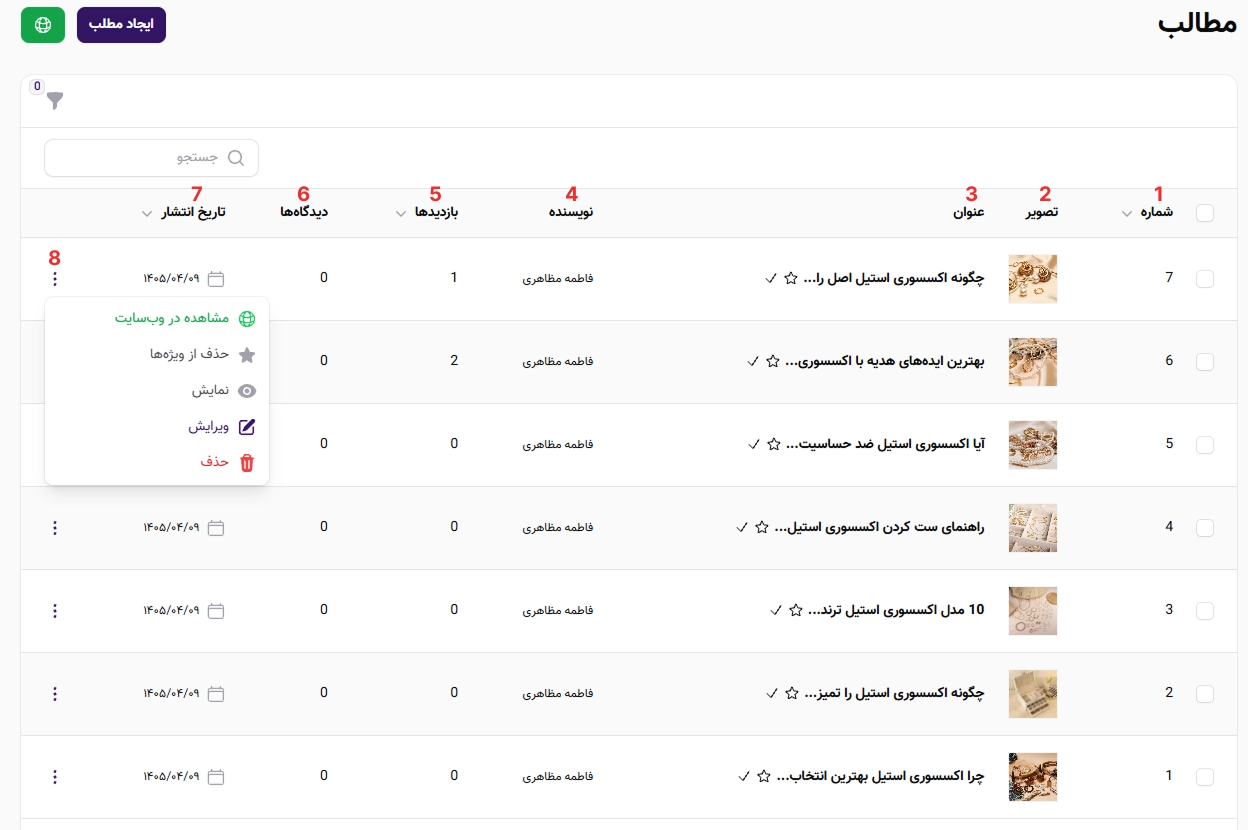Click the green globe icon button

tap(43, 25)
